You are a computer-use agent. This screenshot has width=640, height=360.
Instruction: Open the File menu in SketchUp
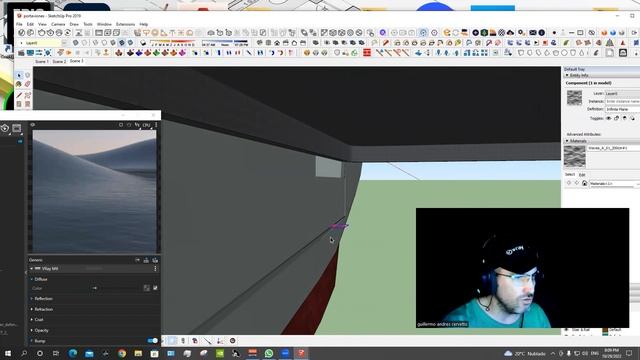[19, 24]
